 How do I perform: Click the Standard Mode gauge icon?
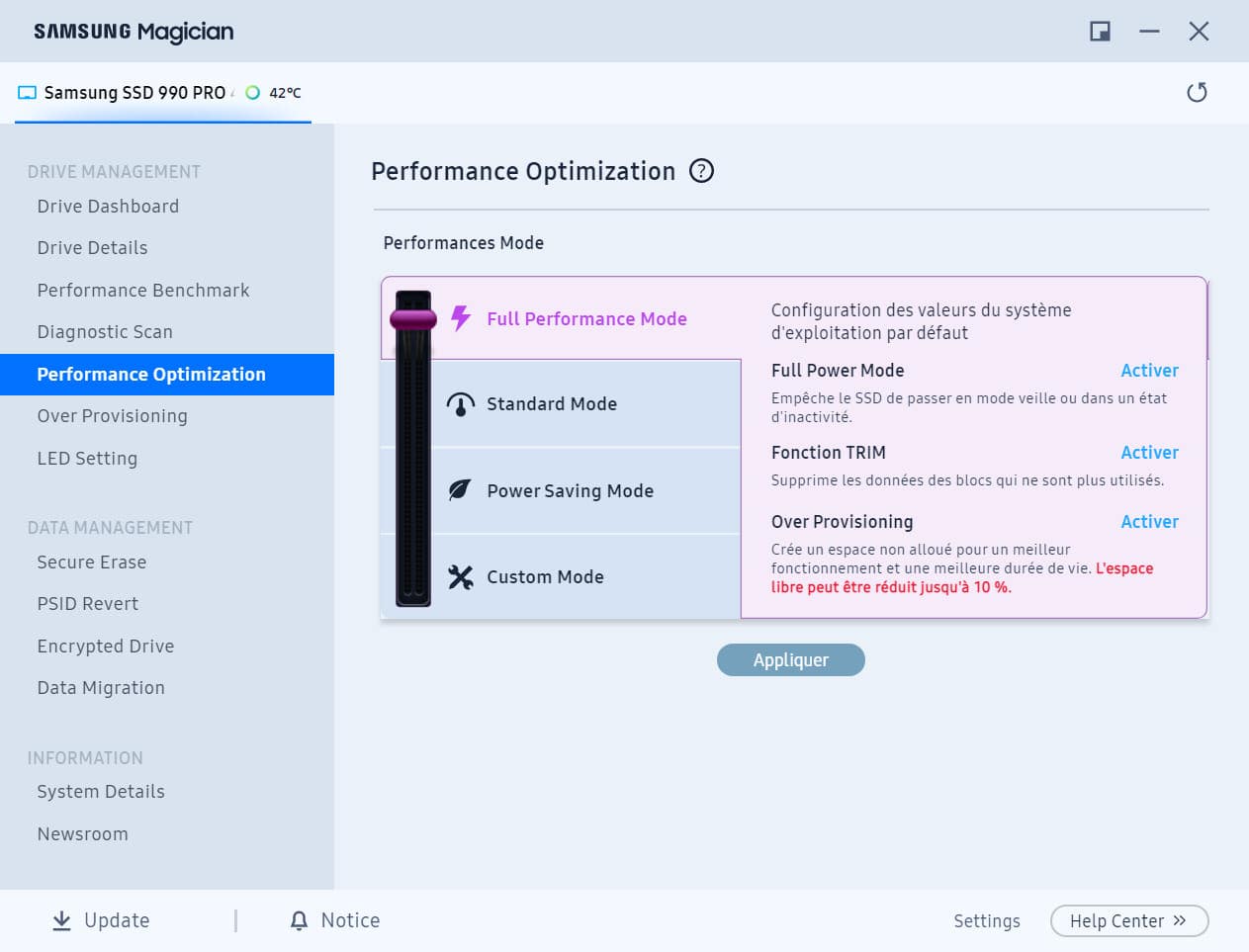459,403
